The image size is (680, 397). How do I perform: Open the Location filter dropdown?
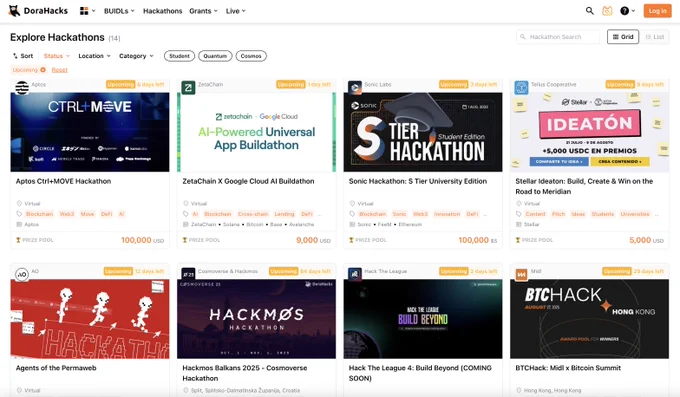tap(95, 56)
